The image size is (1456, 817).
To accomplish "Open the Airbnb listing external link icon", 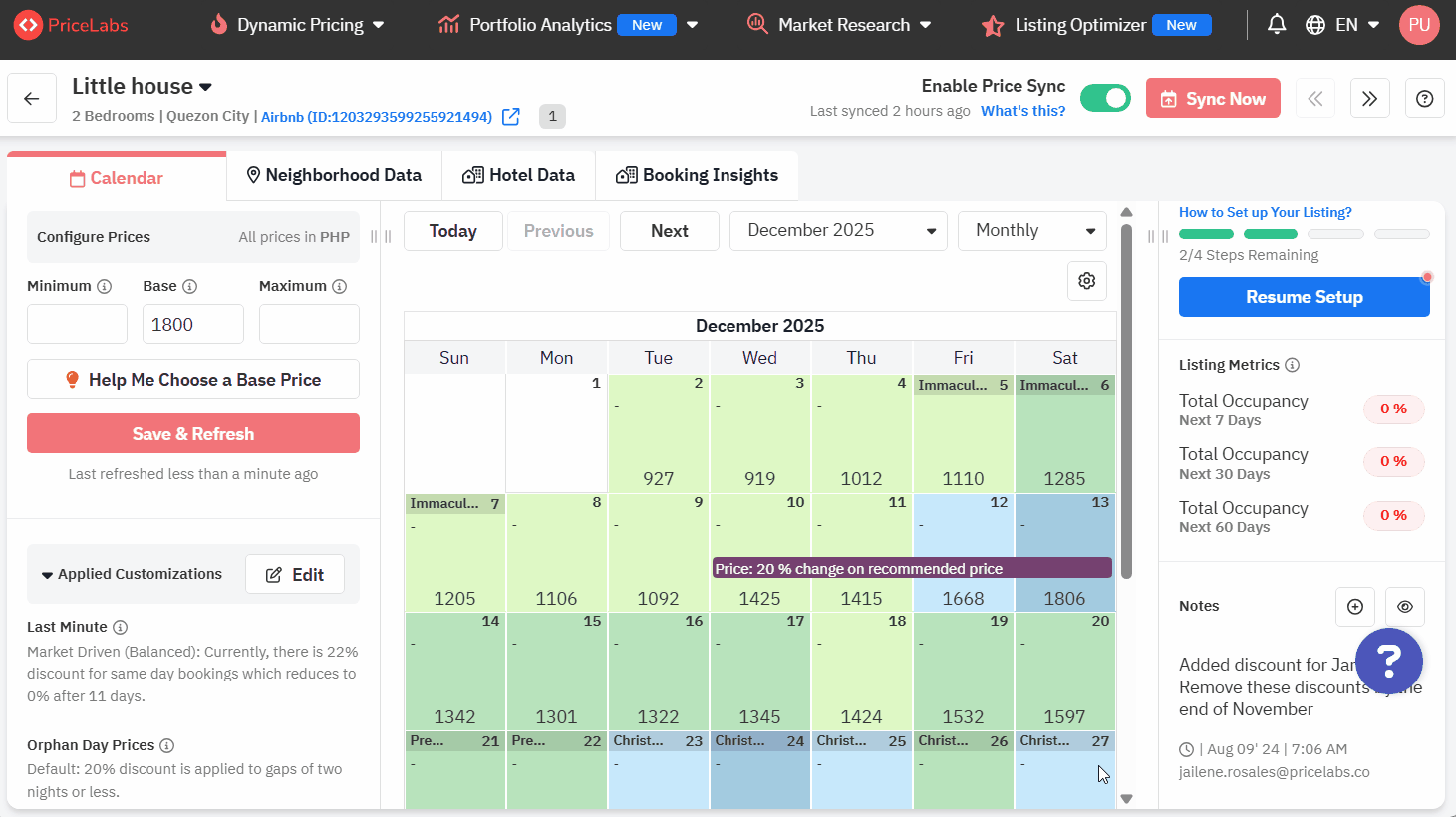I will pyautogui.click(x=511, y=117).
